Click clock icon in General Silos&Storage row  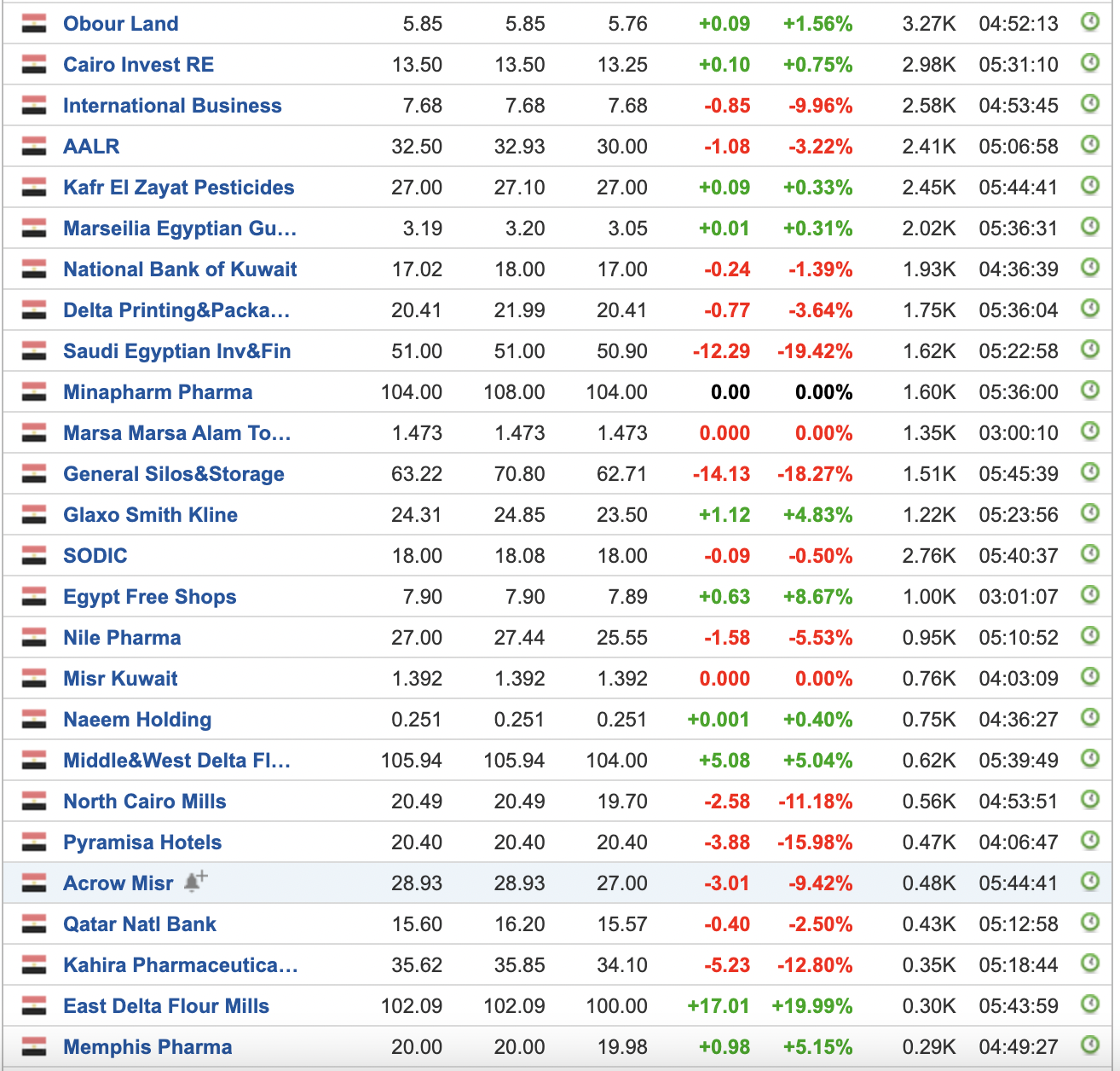pos(1090,472)
